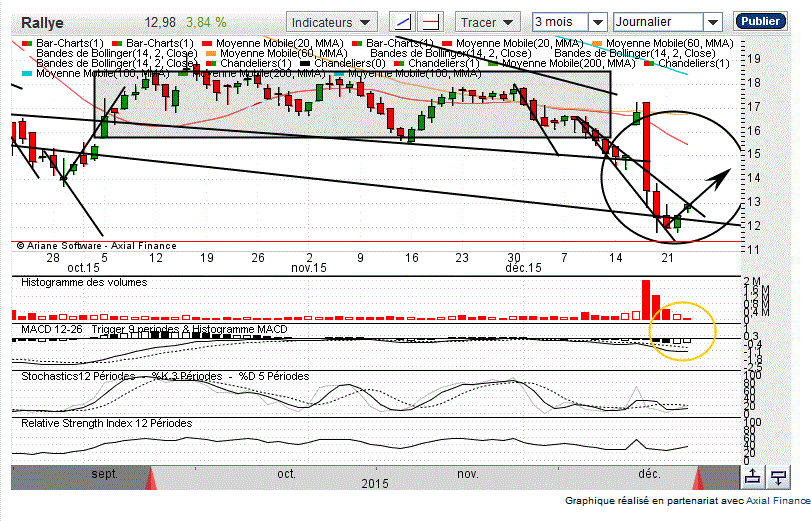This screenshot has height=521, width=811.
Task: Click the déc. label on timeline
Action: 649,474
